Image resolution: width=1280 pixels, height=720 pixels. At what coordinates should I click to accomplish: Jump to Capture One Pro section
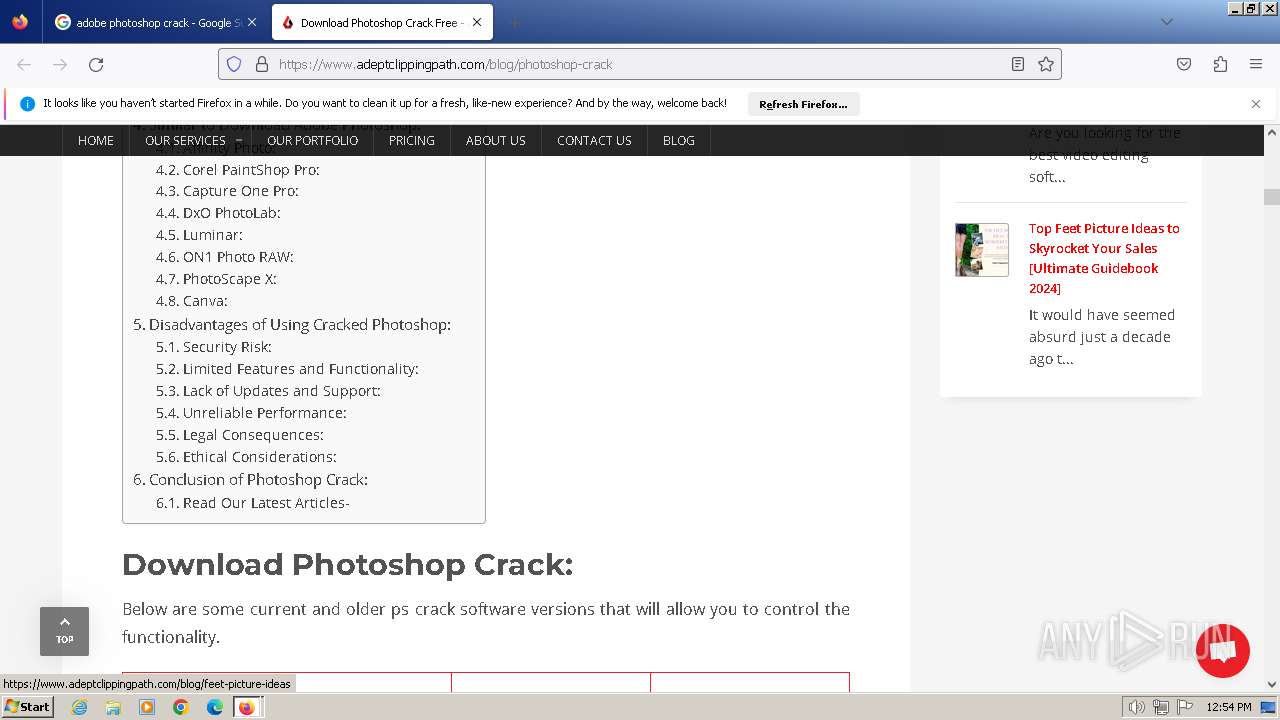(227, 191)
